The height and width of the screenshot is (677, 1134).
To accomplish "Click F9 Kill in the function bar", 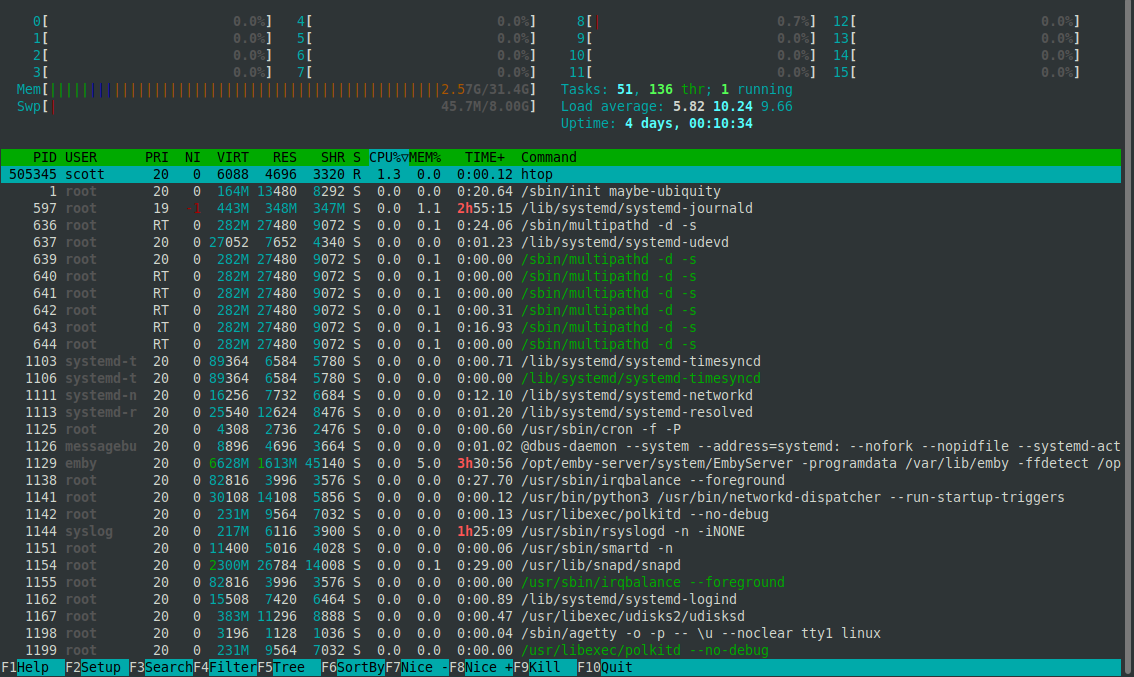I will (x=545, y=667).
